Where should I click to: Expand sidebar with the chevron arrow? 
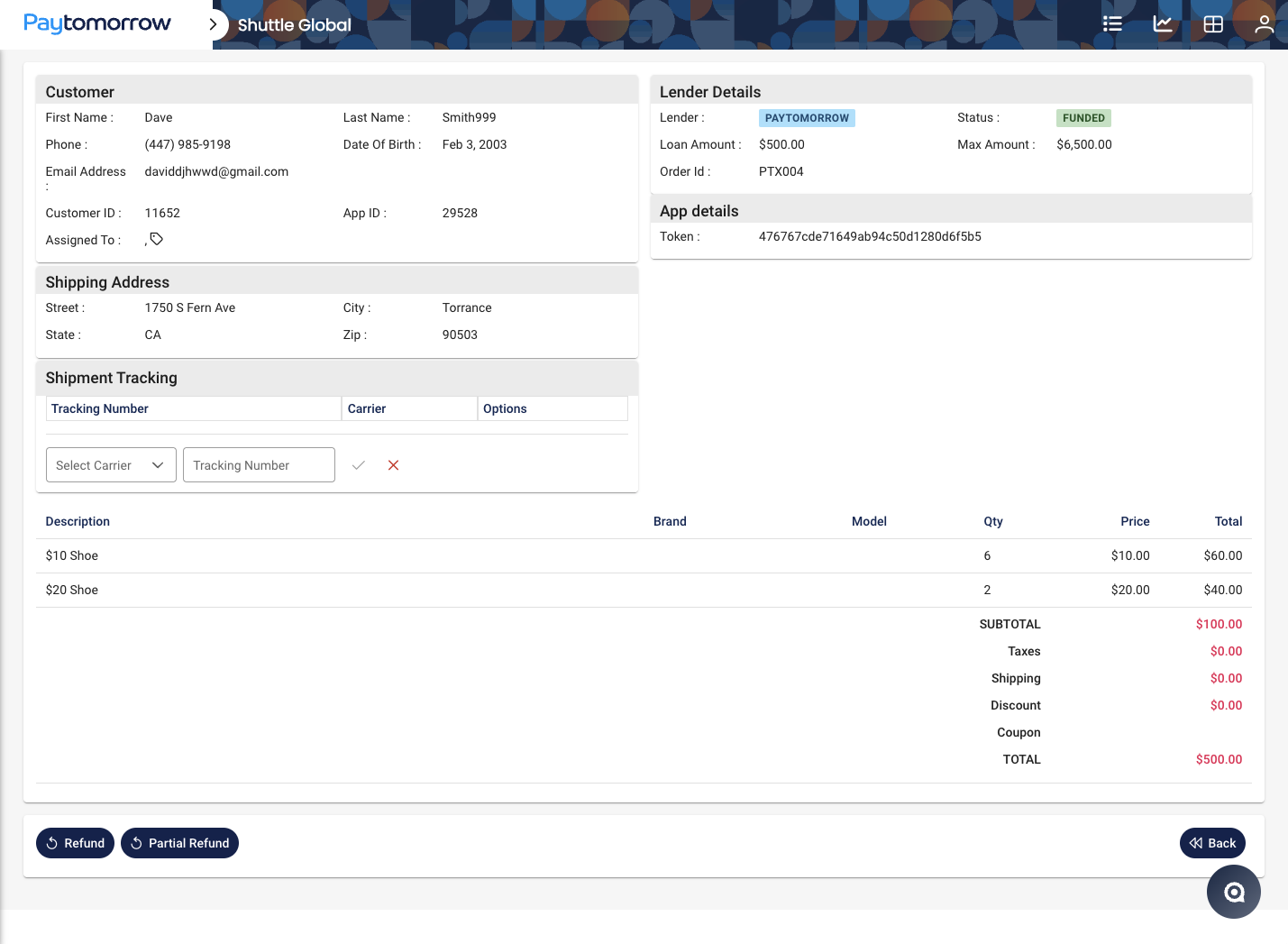[214, 24]
